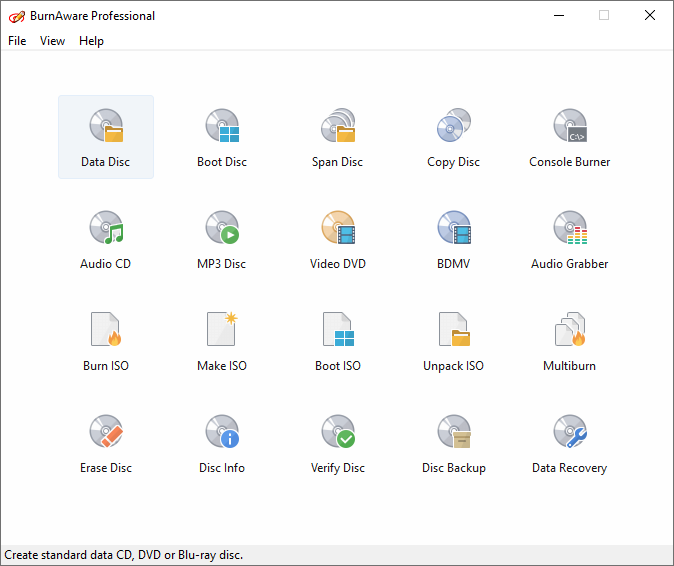The height and width of the screenshot is (566, 674).
Task: Open the View menu
Action: pos(52,41)
